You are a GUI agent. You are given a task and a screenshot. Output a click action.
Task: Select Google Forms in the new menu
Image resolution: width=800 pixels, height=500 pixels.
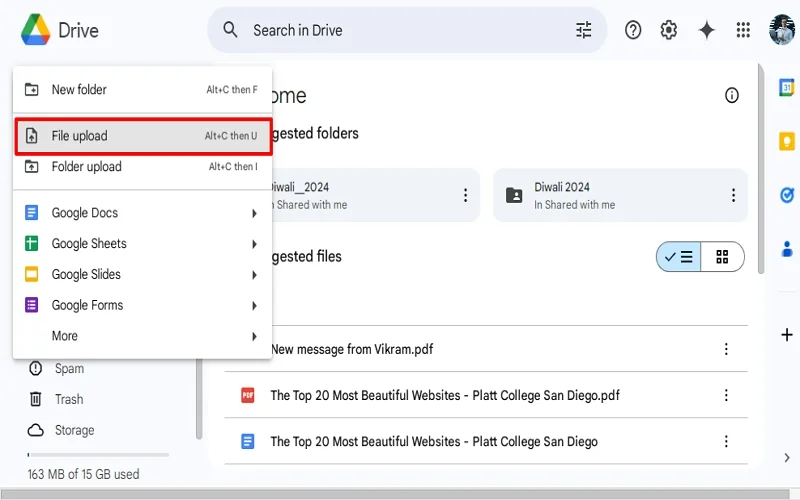click(142, 305)
